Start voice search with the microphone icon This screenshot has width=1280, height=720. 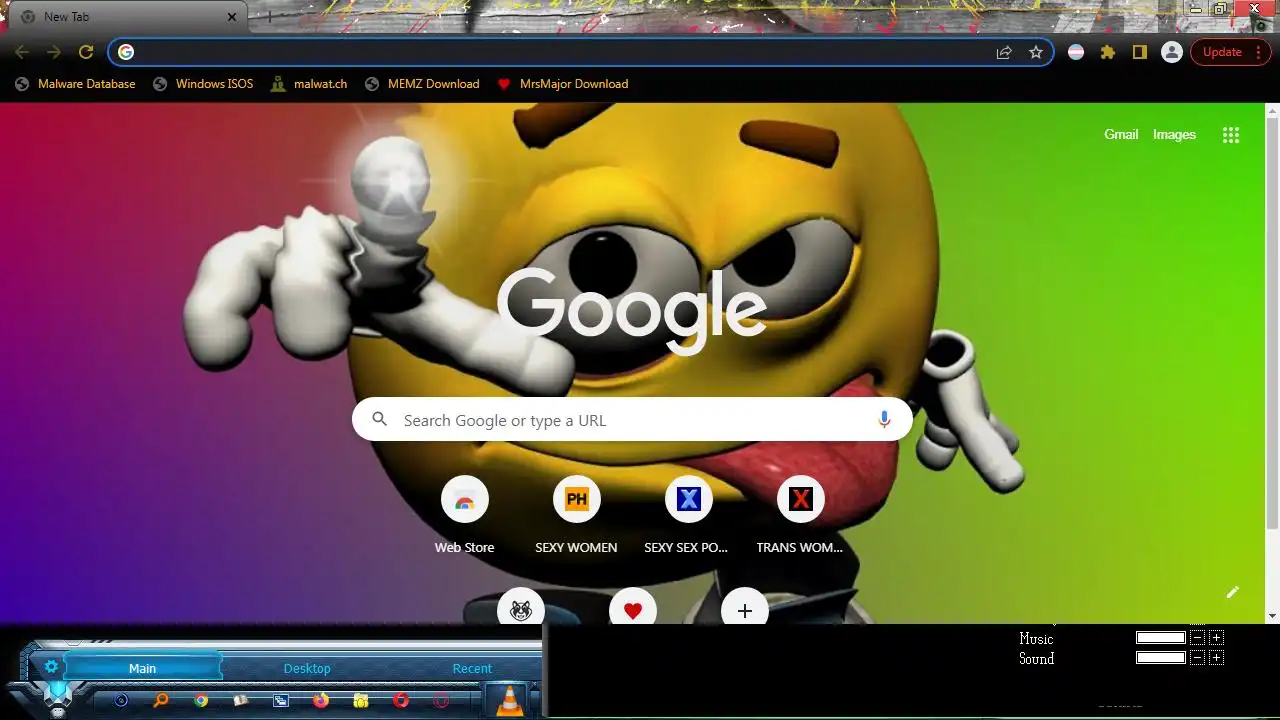click(x=884, y=420)
